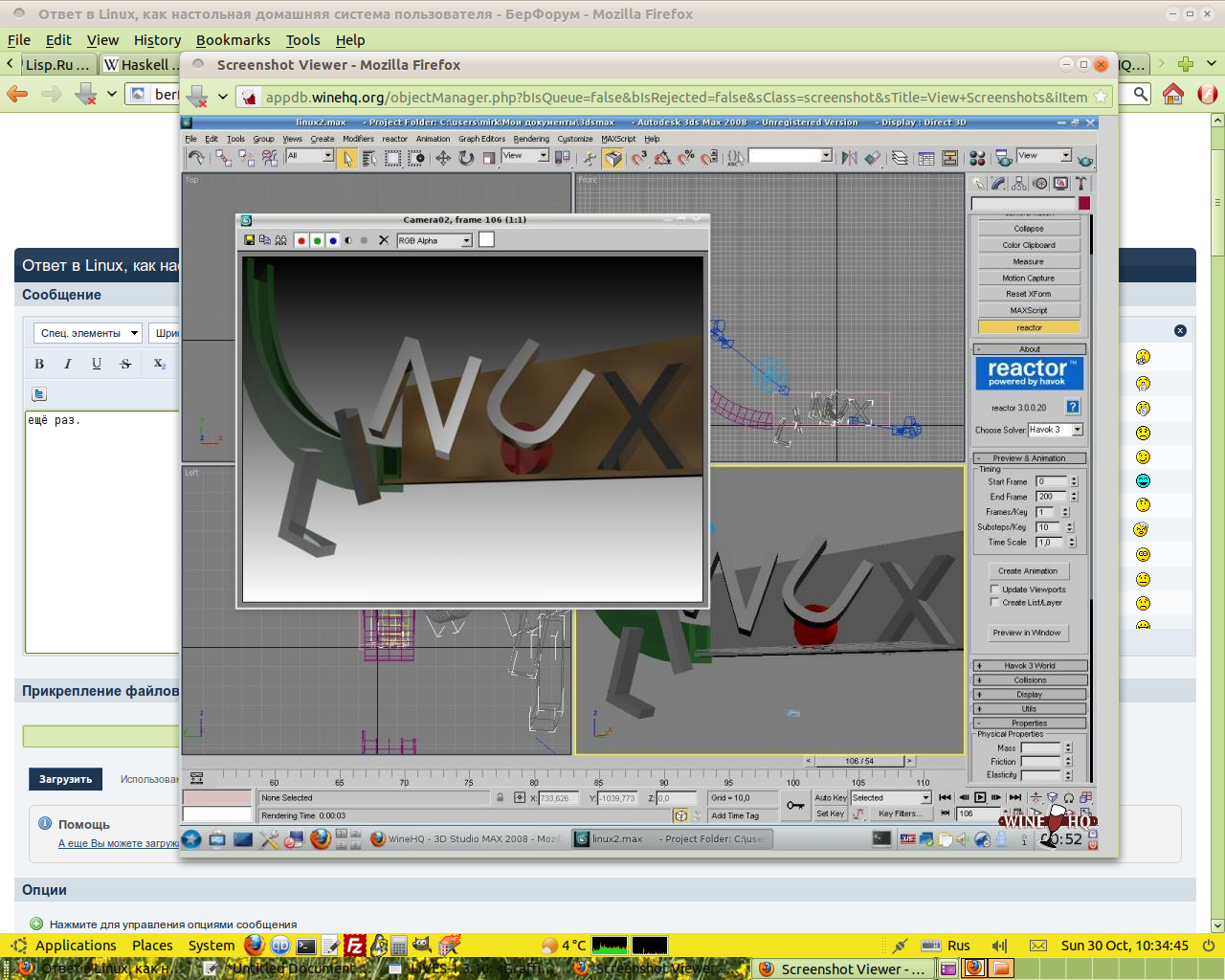Save the rendered image with disk icon
The width and height of the screenshot is (1225, 980).
pyautogui.click(x=250, y=240)
